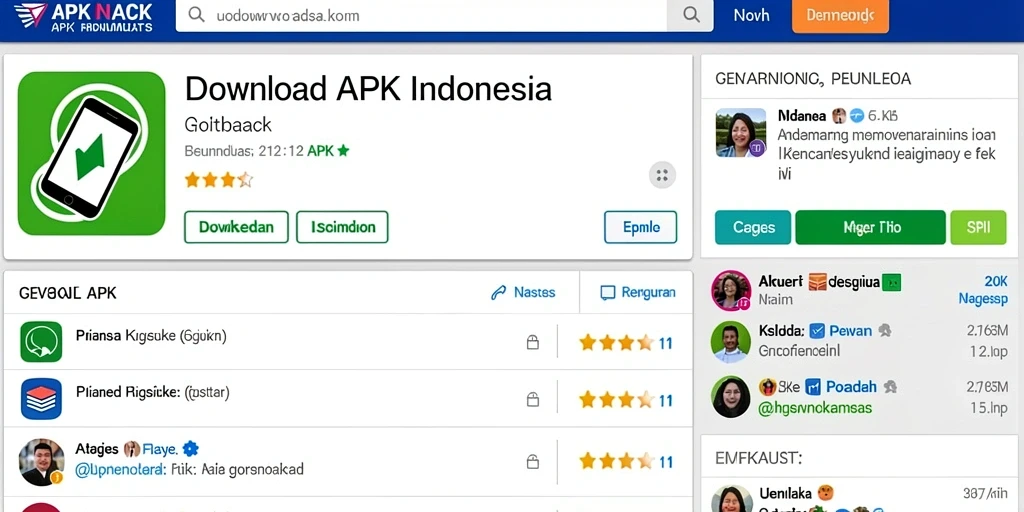Viewport: 1024px width, 512px height.
Task: Open the Novh menu item
Action: tap(751, 15)
